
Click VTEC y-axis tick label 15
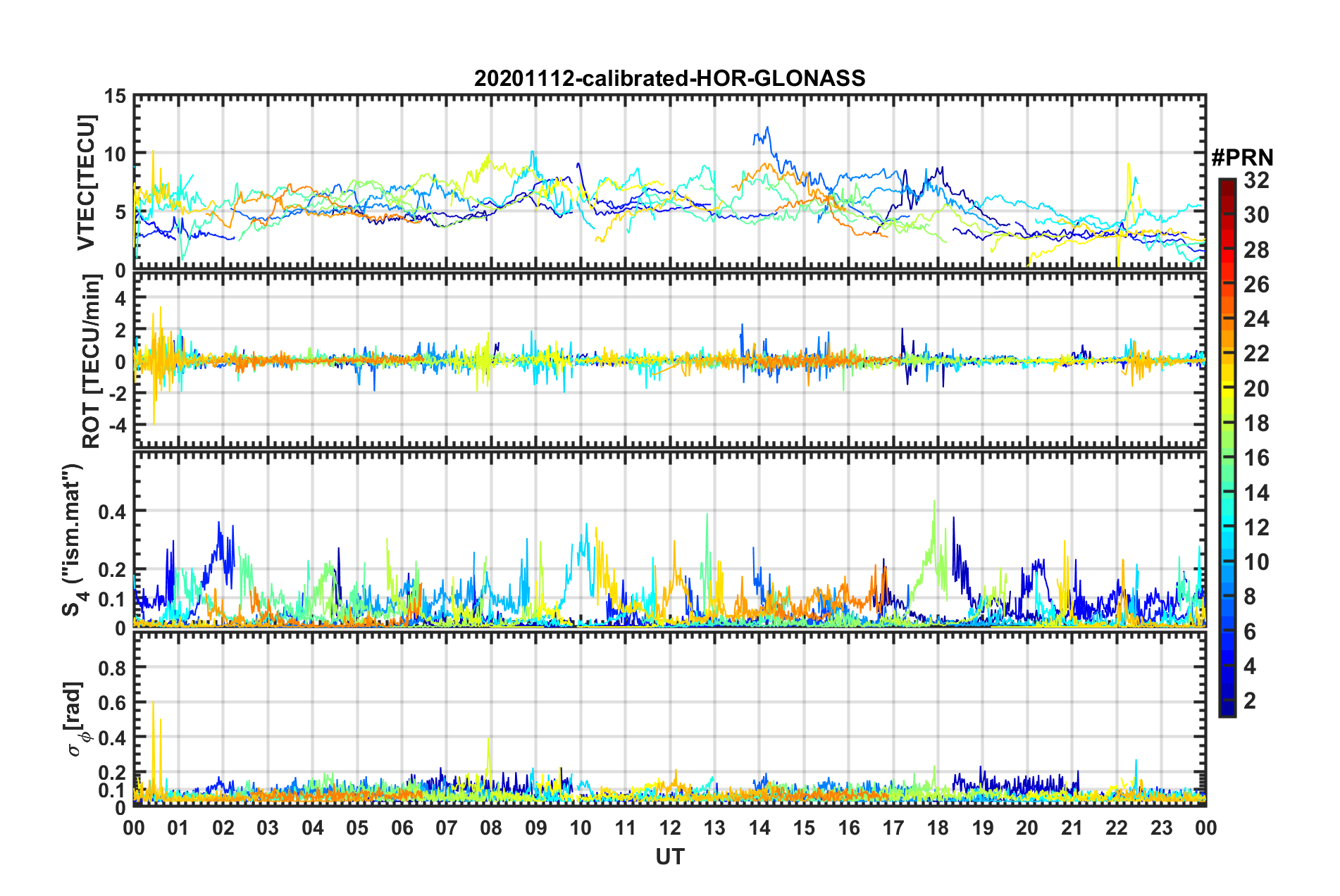[115, 97]
